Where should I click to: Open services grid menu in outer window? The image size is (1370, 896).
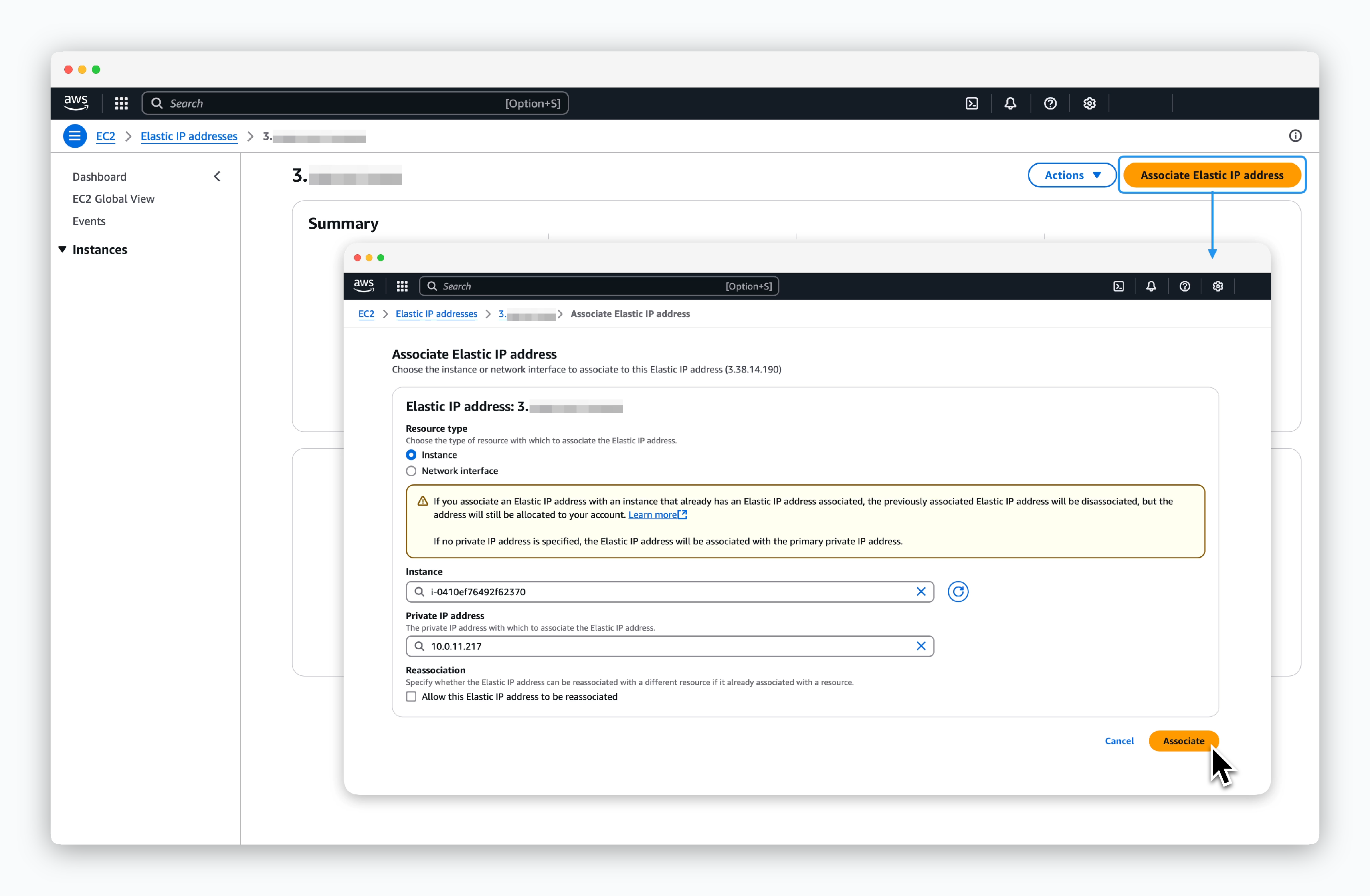[x=121, y=104]
